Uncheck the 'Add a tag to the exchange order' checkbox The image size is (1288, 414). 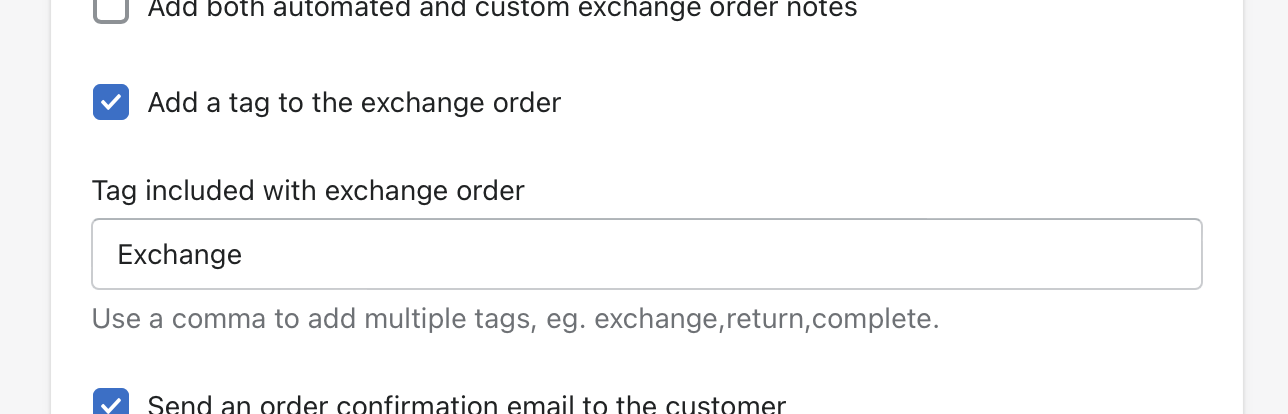111,102
